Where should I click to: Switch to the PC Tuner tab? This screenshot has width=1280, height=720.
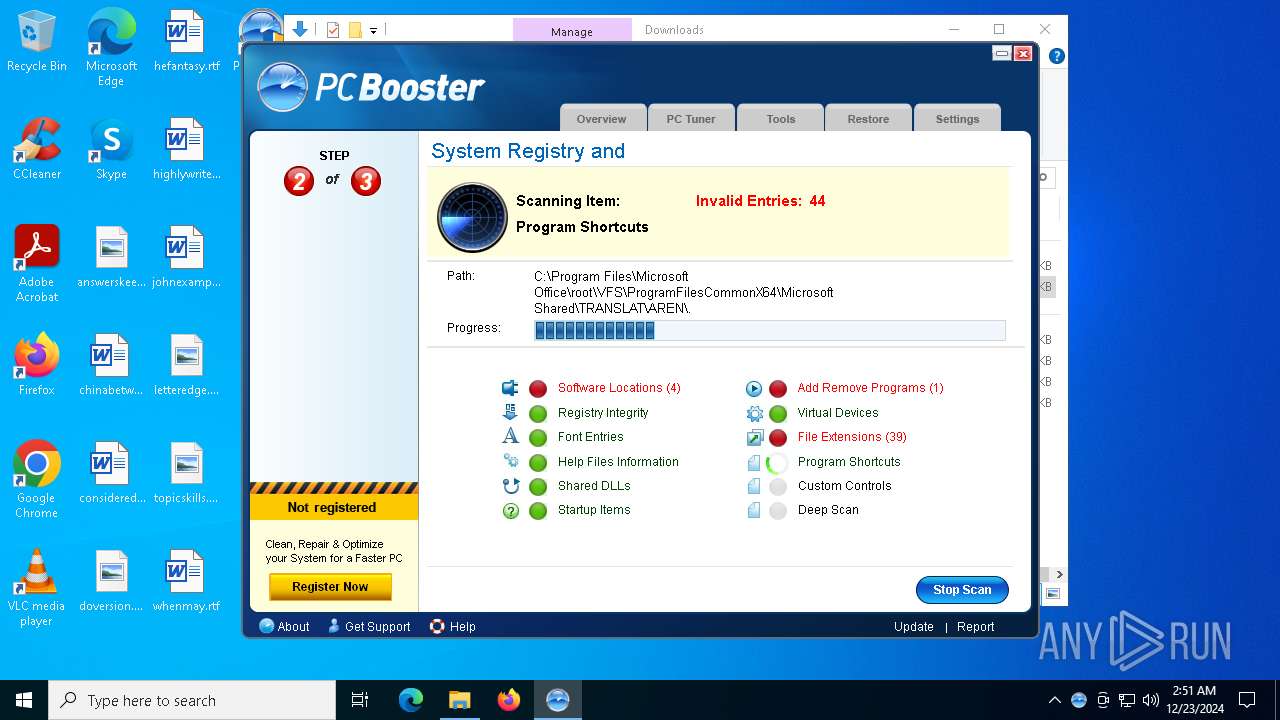pos(691,118)
